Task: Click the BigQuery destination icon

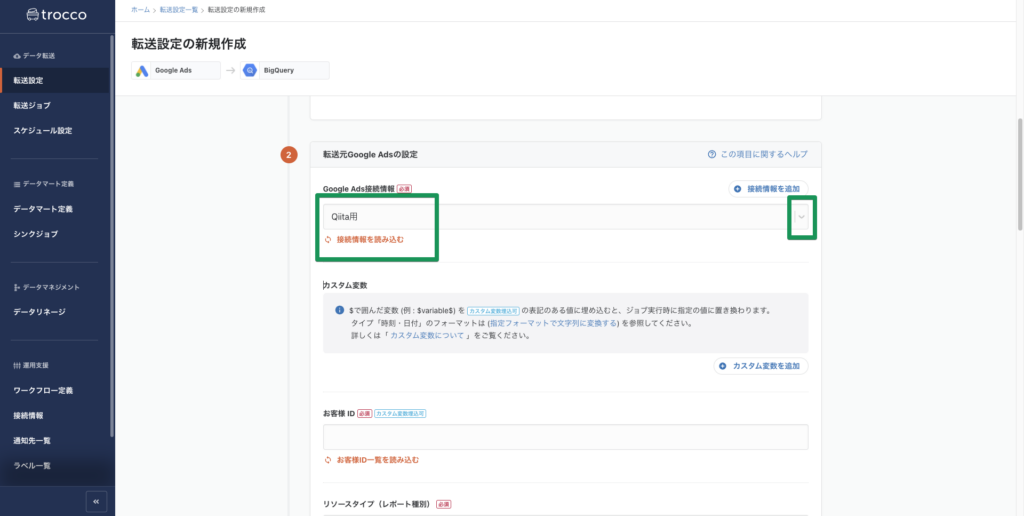Action: (250, 71)
